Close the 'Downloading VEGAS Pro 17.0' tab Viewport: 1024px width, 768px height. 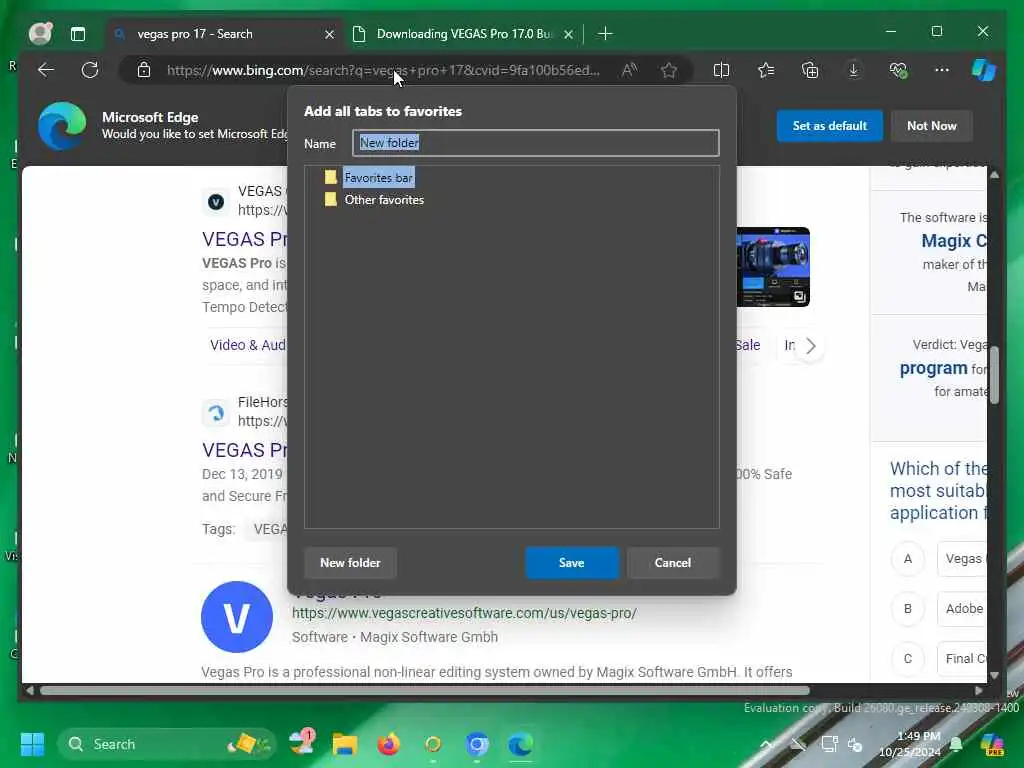(569, 34)
